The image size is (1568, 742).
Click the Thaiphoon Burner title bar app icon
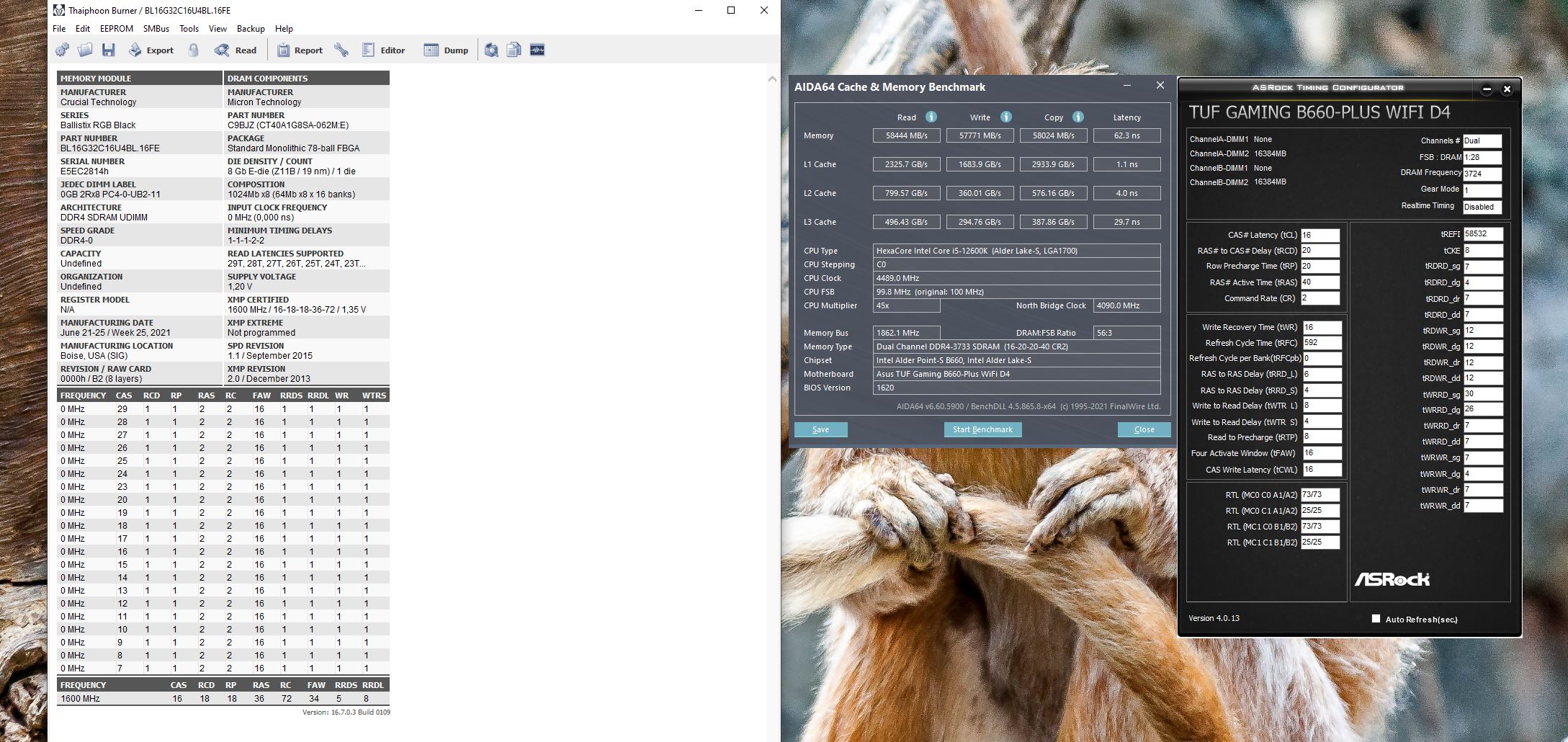(x=59, y=10)
